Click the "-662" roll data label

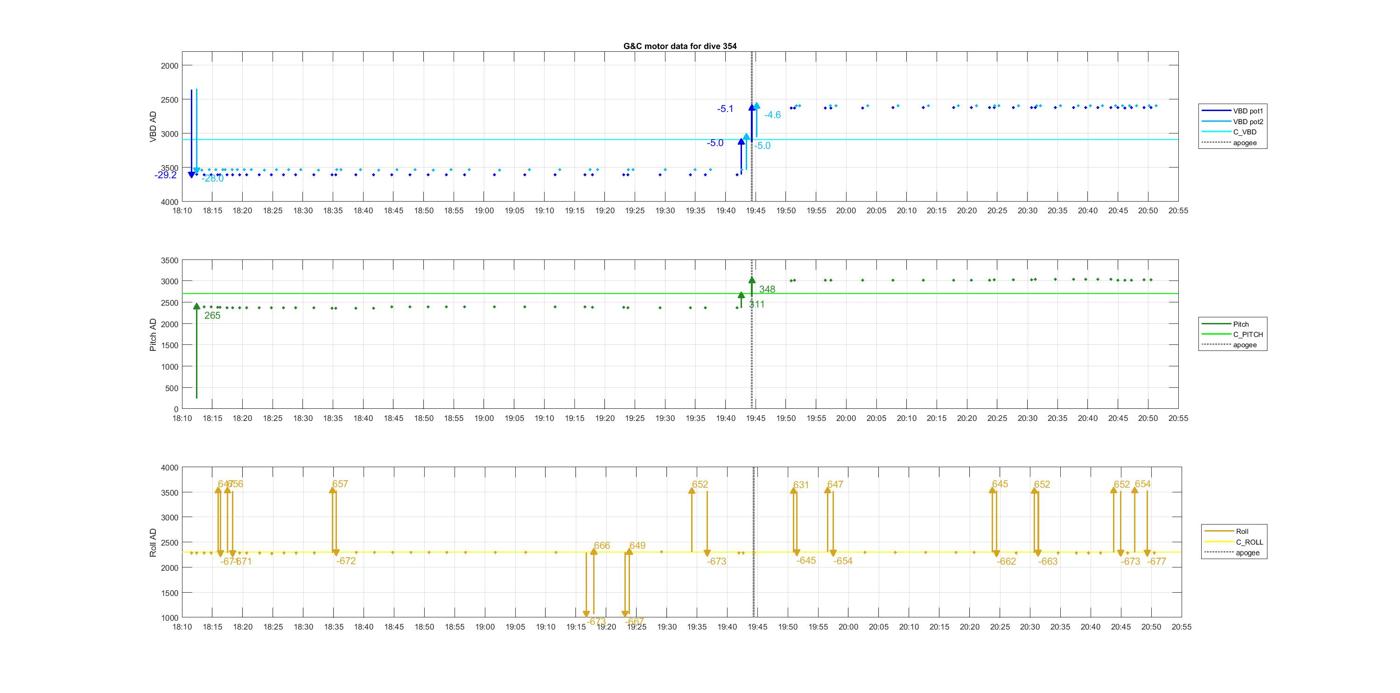click(1006, 562)
